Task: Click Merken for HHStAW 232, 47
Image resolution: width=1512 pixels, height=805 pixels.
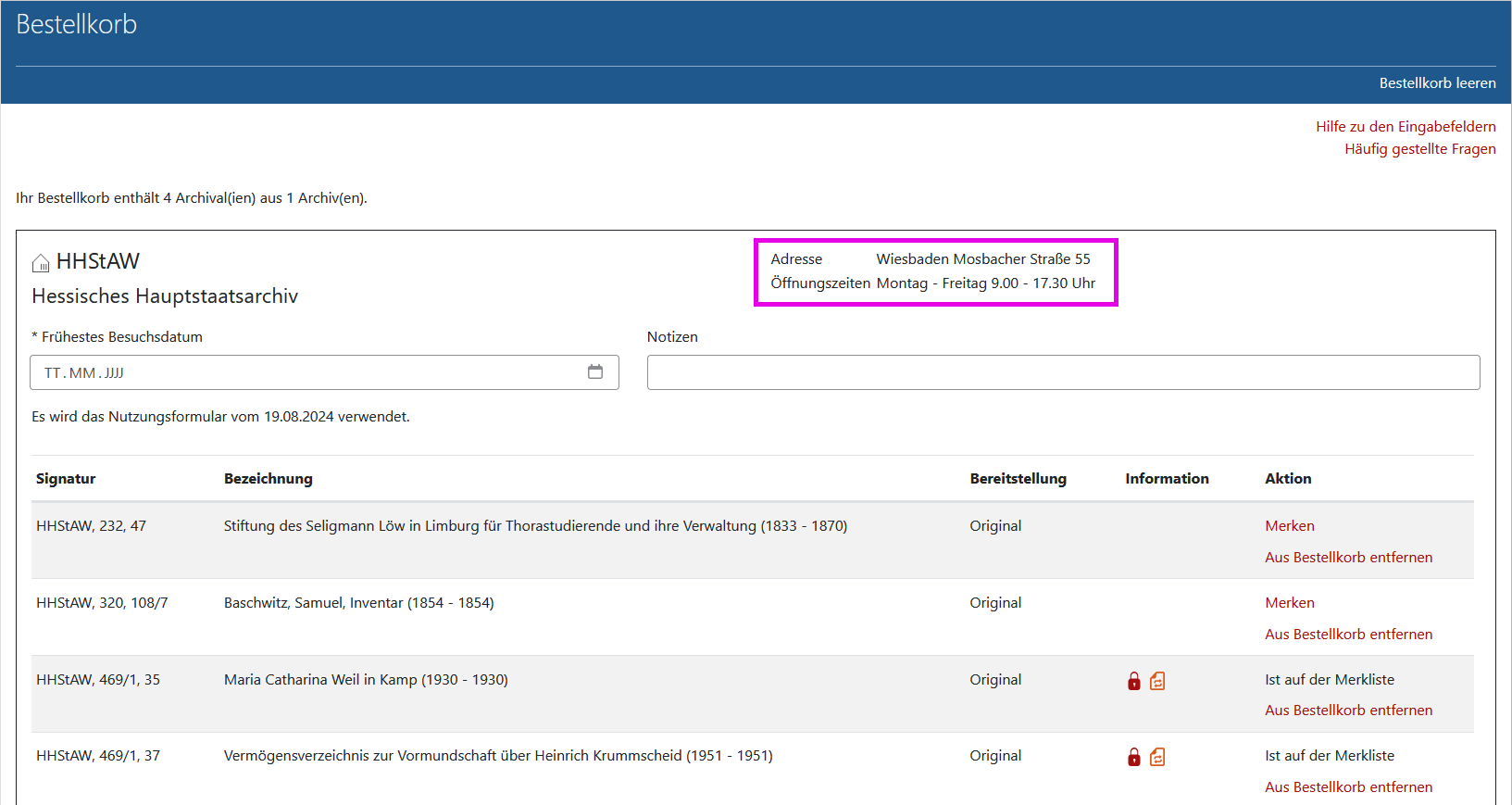Action: click(x=1290, y=526)
